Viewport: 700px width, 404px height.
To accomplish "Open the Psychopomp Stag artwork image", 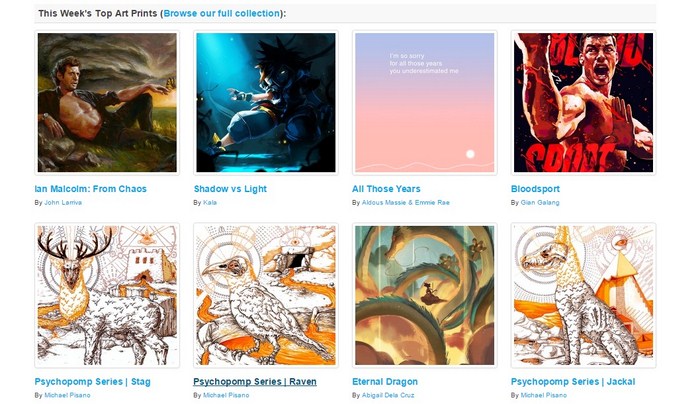I will click(x=107, y=295).
